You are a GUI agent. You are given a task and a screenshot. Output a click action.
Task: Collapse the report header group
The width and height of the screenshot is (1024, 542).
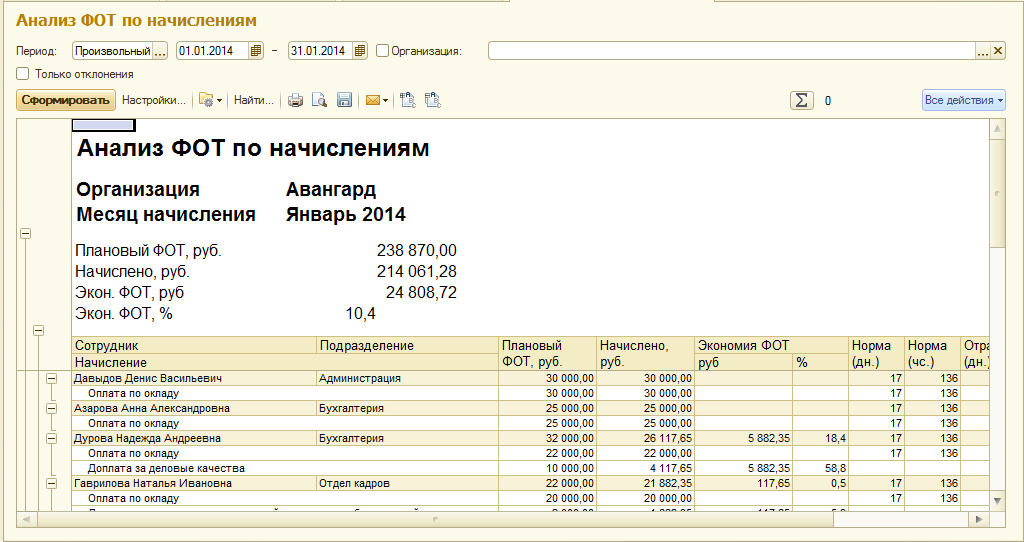pos(25,233)
